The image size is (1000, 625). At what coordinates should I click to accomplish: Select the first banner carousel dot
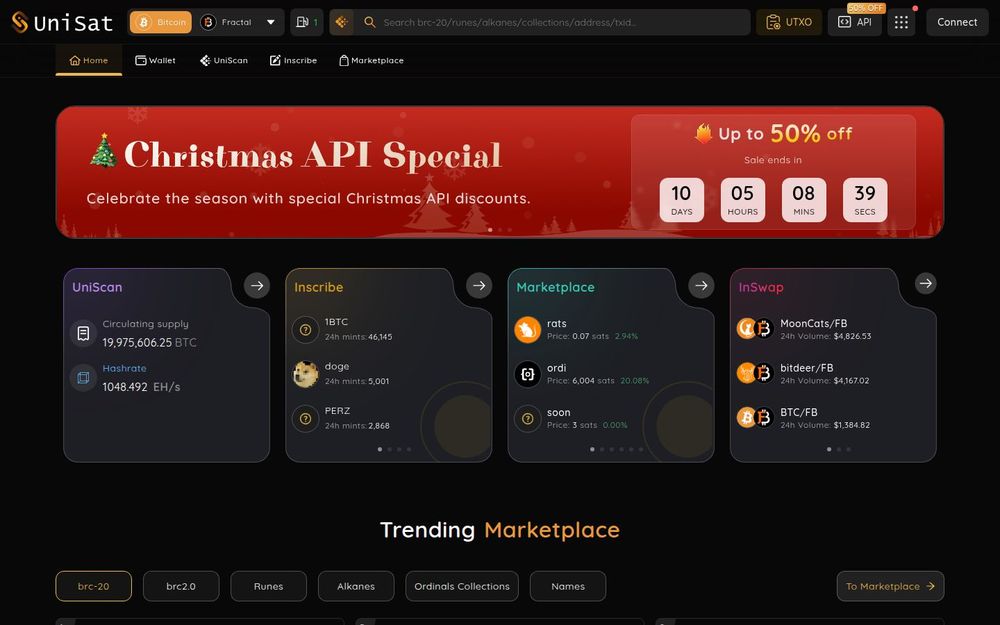(x=490, y=230)
